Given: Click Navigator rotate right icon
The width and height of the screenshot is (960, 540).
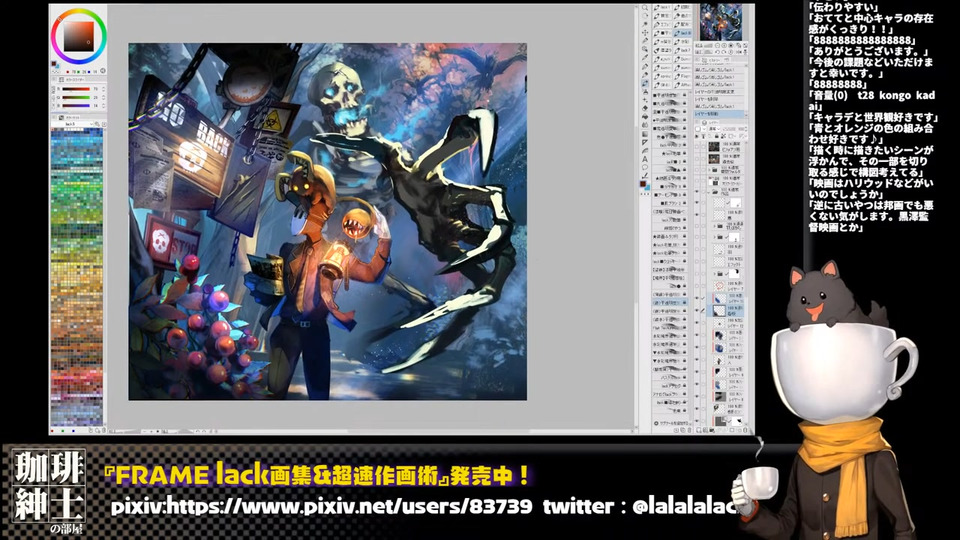Looking at the screenshot, I should click(x=724, y=52).
